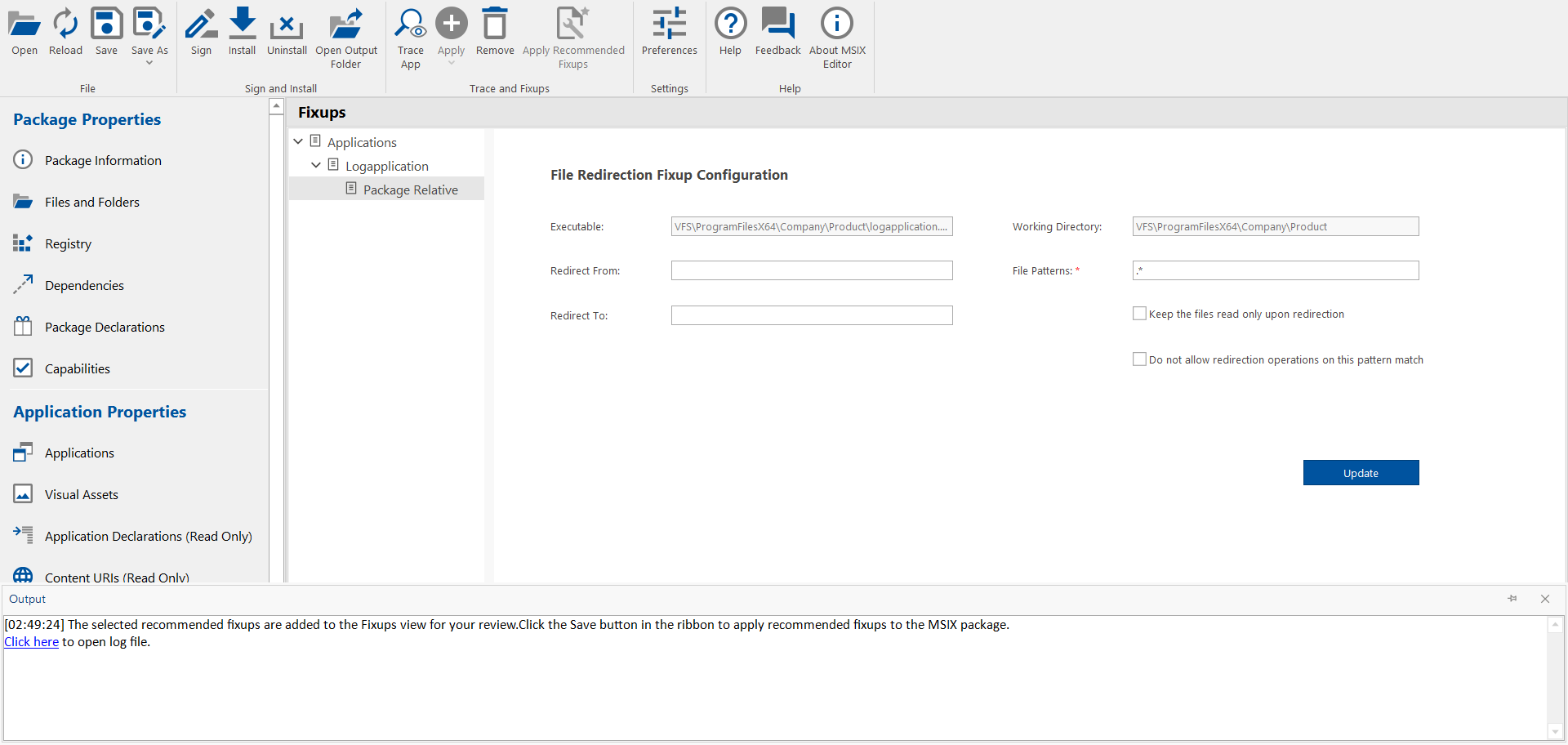Collapse the Logapplication tree node

(316, 166)
